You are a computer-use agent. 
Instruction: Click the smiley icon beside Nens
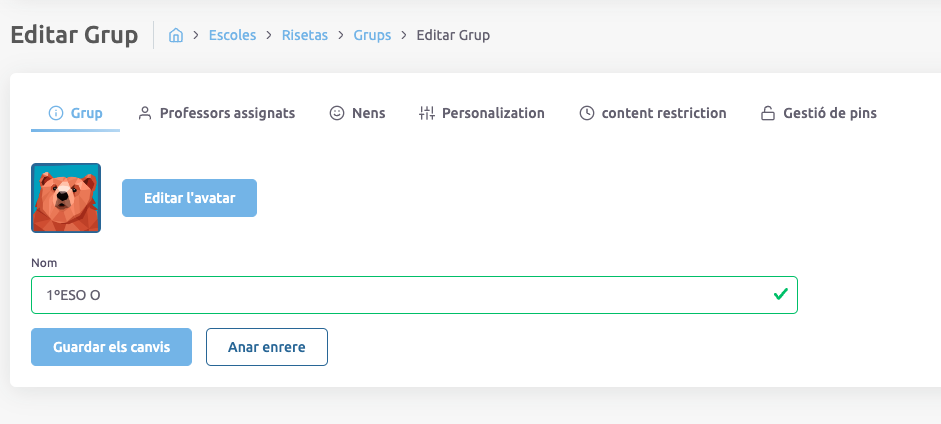click(x=337, y=113)
